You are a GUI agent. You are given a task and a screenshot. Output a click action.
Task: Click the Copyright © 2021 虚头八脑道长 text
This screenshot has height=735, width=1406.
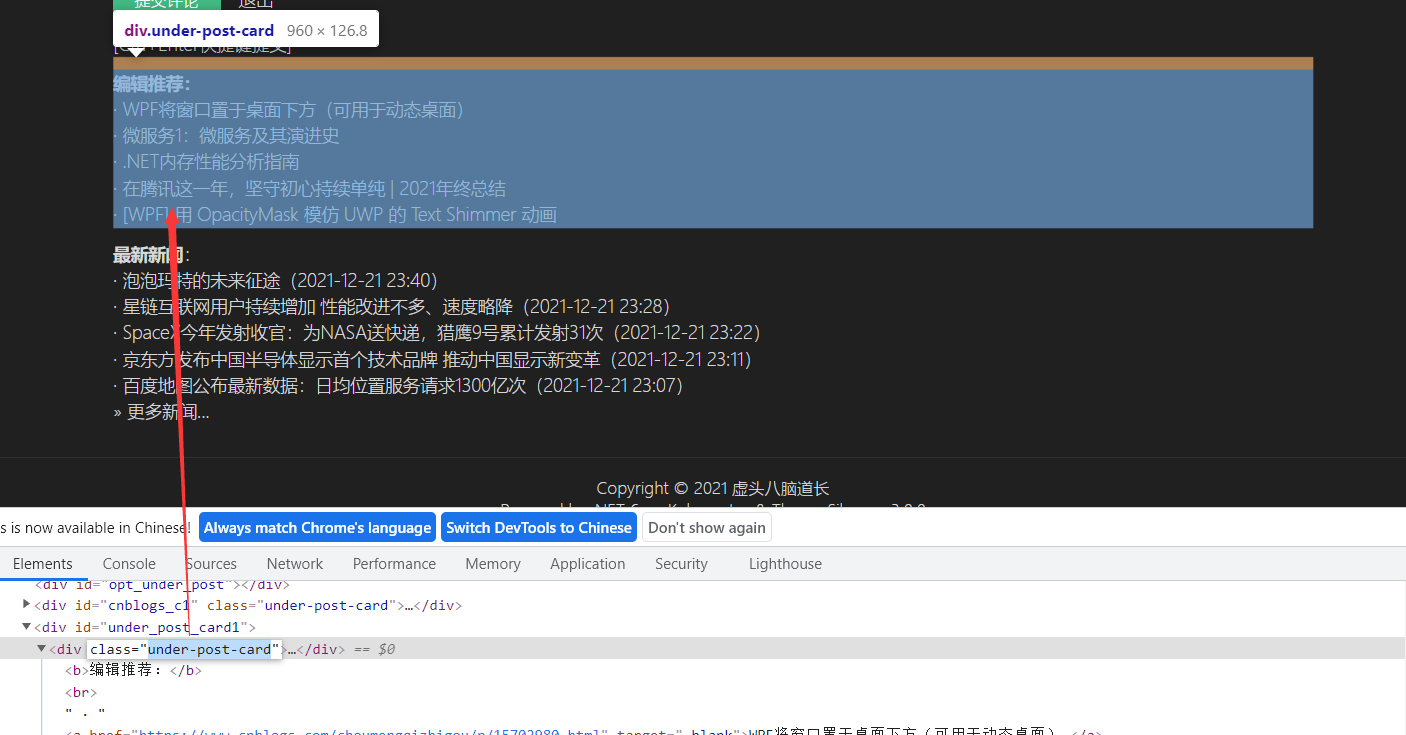click(713, 488)
